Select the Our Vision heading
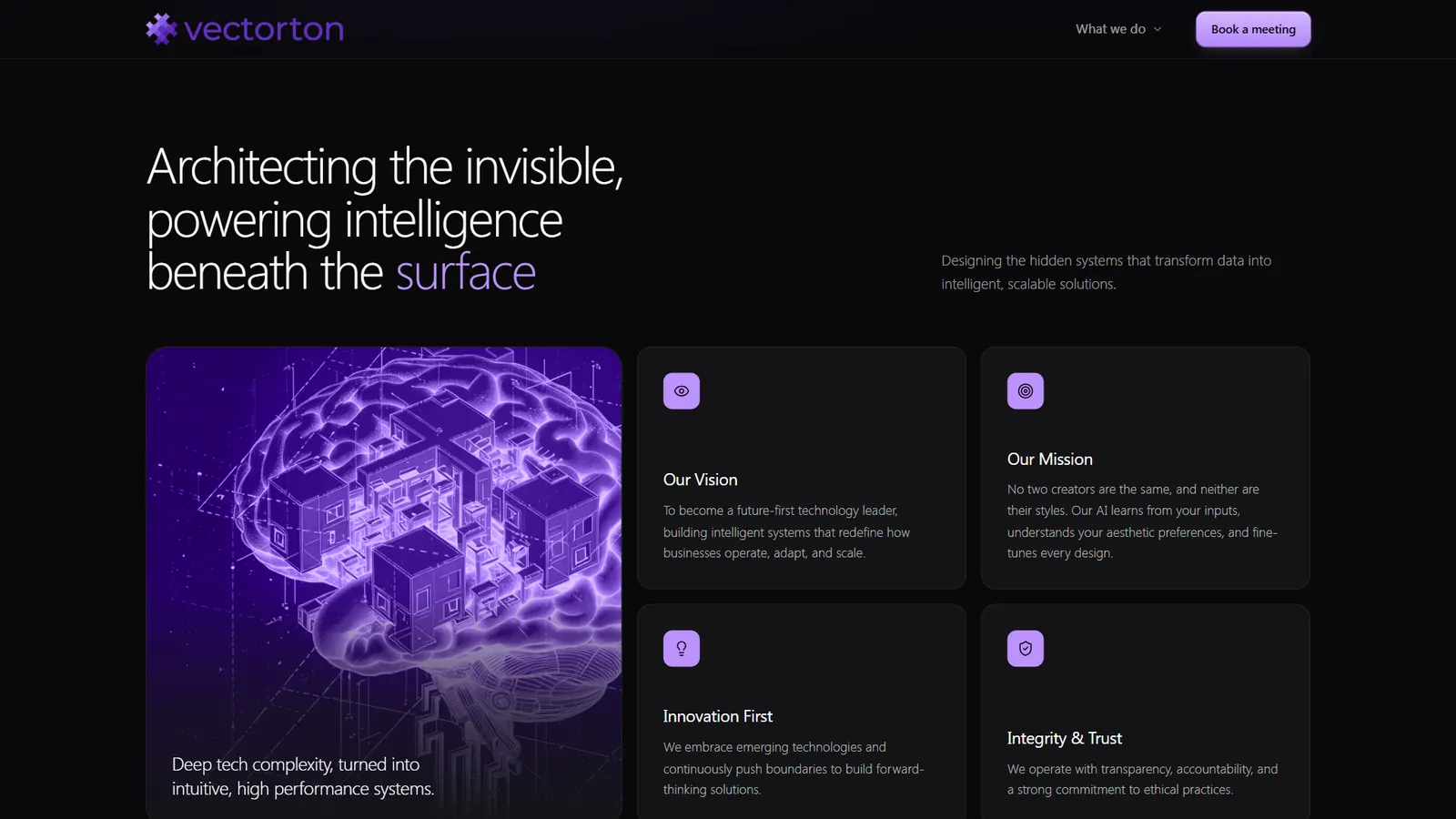 tap(701, 480)
